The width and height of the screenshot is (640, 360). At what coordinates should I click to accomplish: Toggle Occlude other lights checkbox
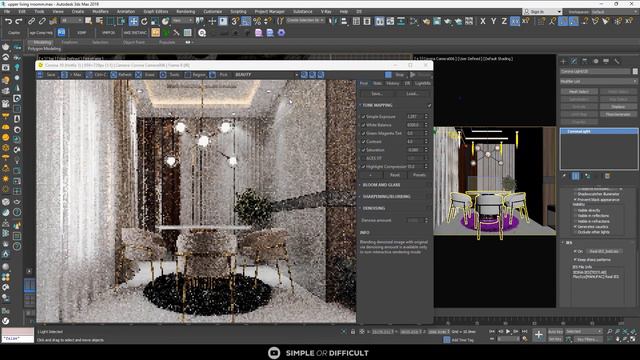[576, 232]
